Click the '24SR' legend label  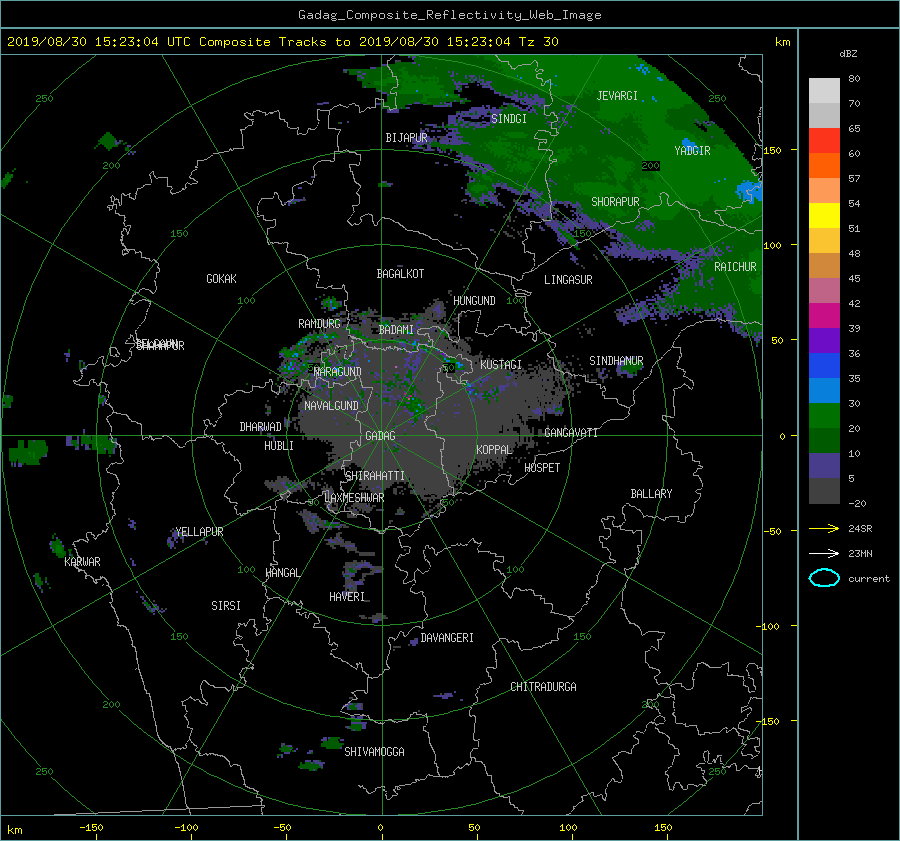point(860,528)
